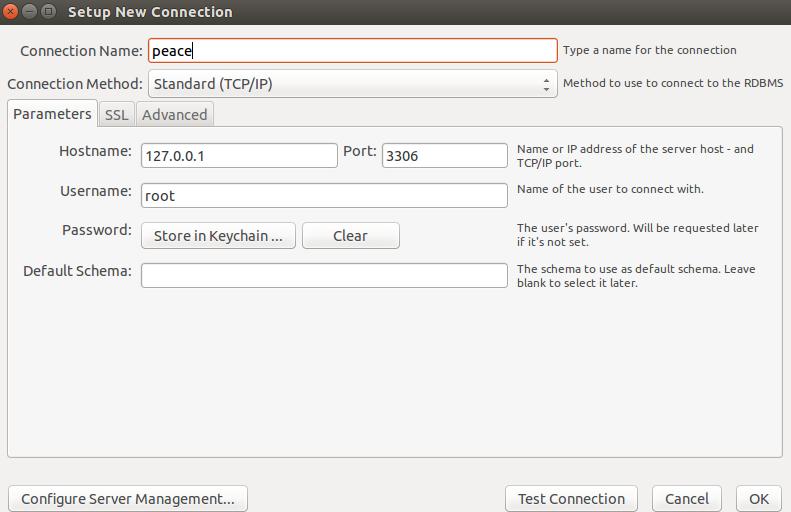Switch to the SSL tab
This screenshot has width=791, height=512.
click(117, 115)
